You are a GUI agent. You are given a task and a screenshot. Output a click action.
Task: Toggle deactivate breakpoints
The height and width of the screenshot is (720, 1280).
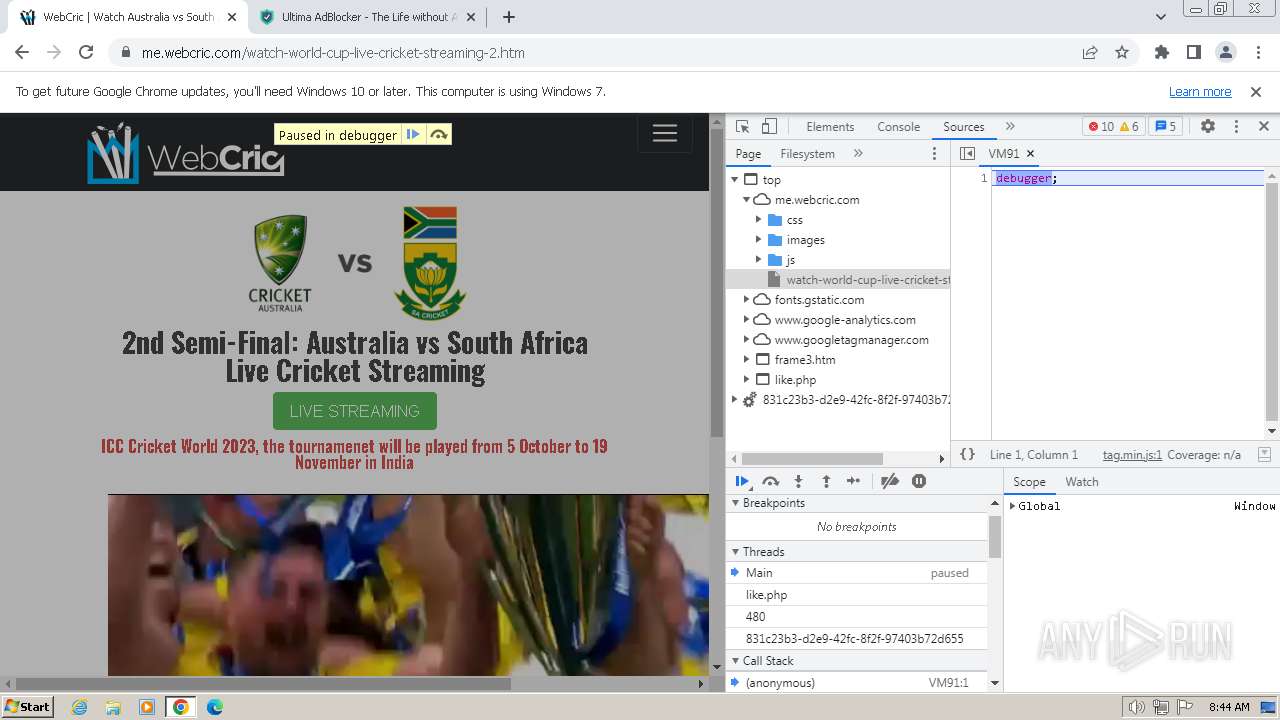[889, 482]
